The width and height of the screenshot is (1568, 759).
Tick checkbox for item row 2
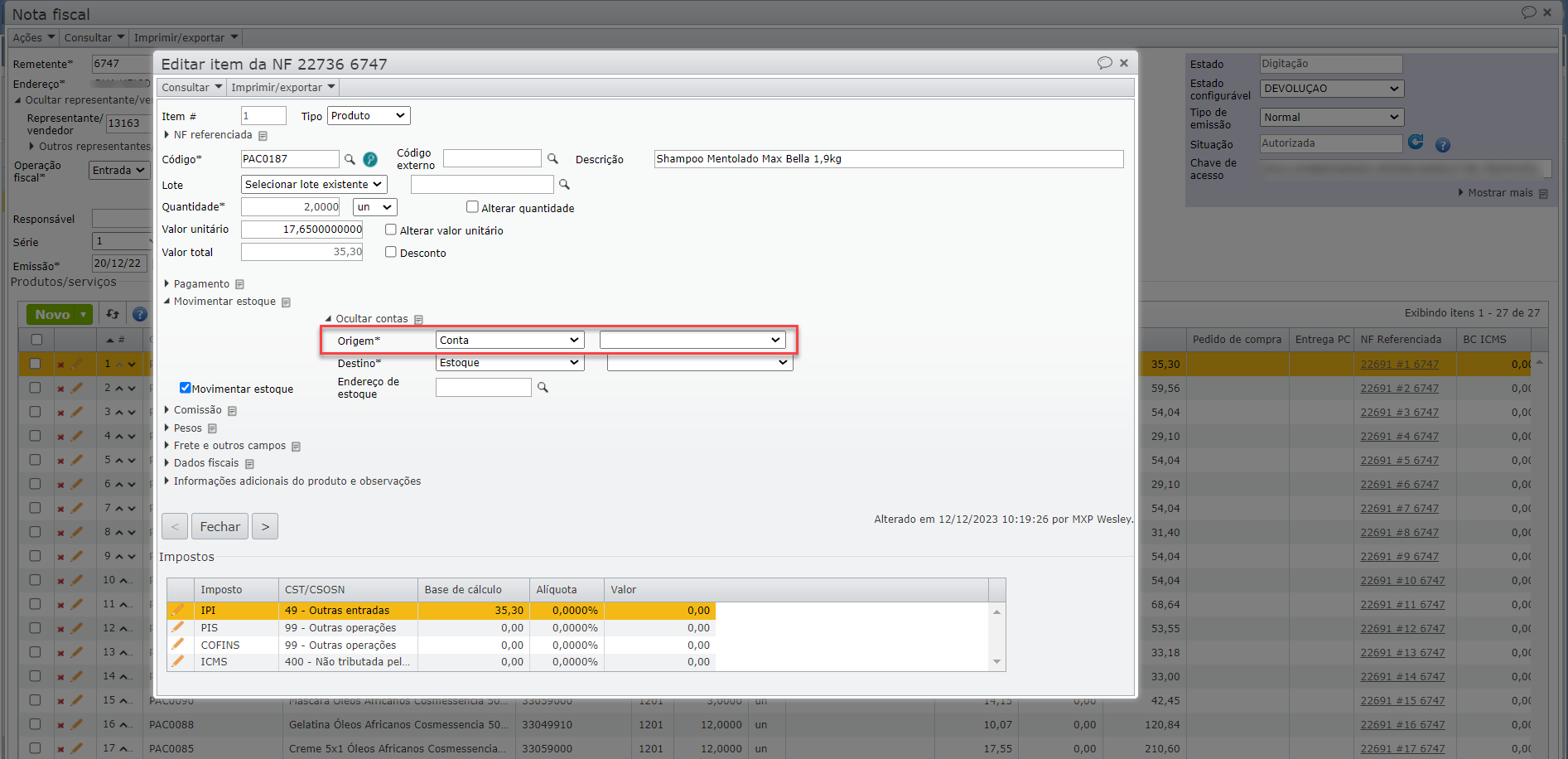(x=35, y=387)
